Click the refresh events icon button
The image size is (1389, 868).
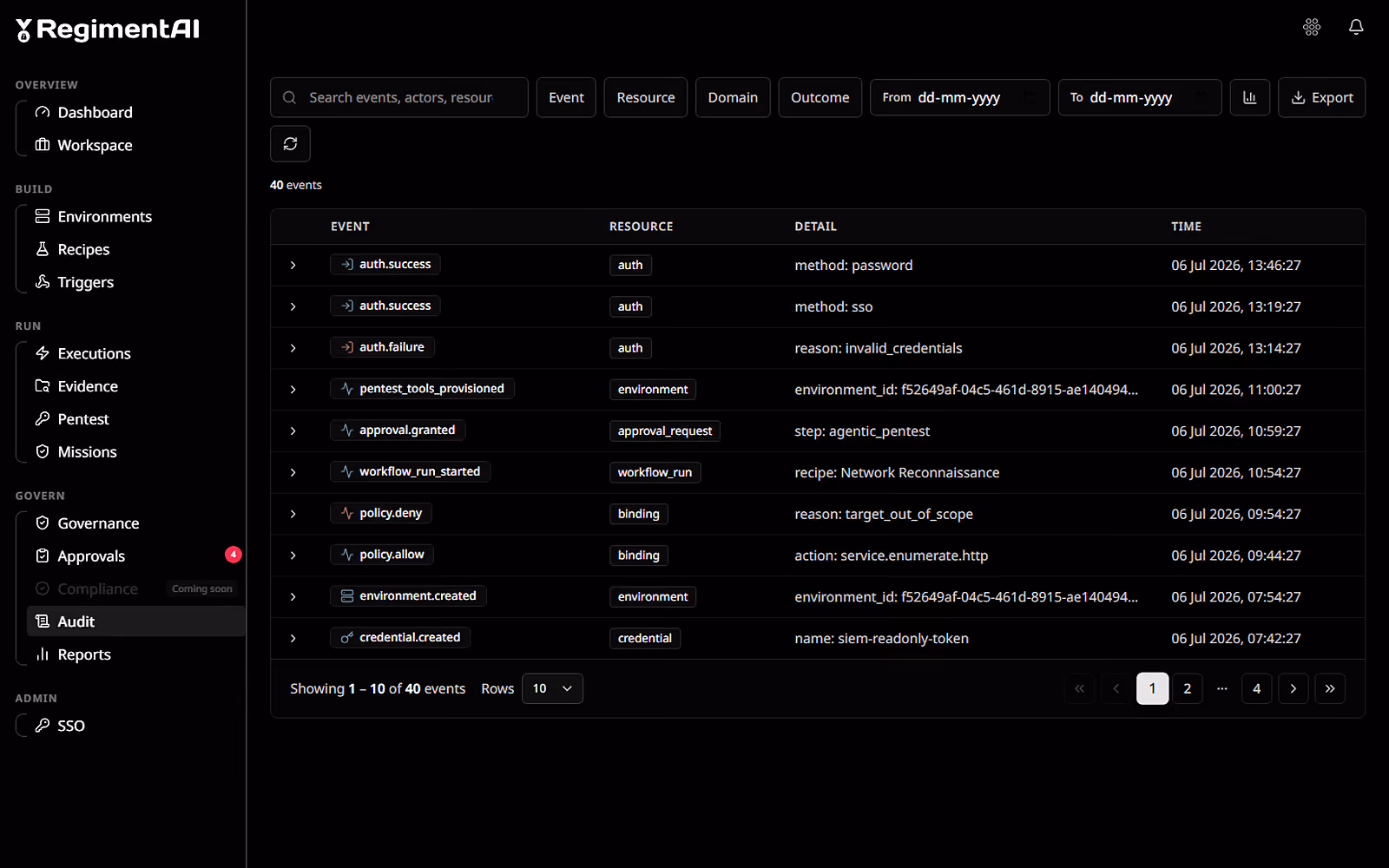click(x=290, y=144)
